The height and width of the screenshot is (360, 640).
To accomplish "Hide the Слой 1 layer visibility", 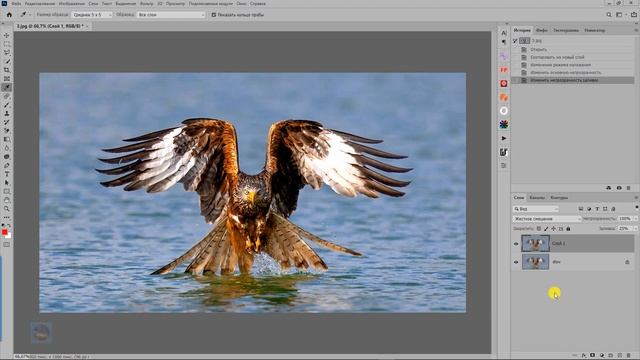I will tap(516, 244).
